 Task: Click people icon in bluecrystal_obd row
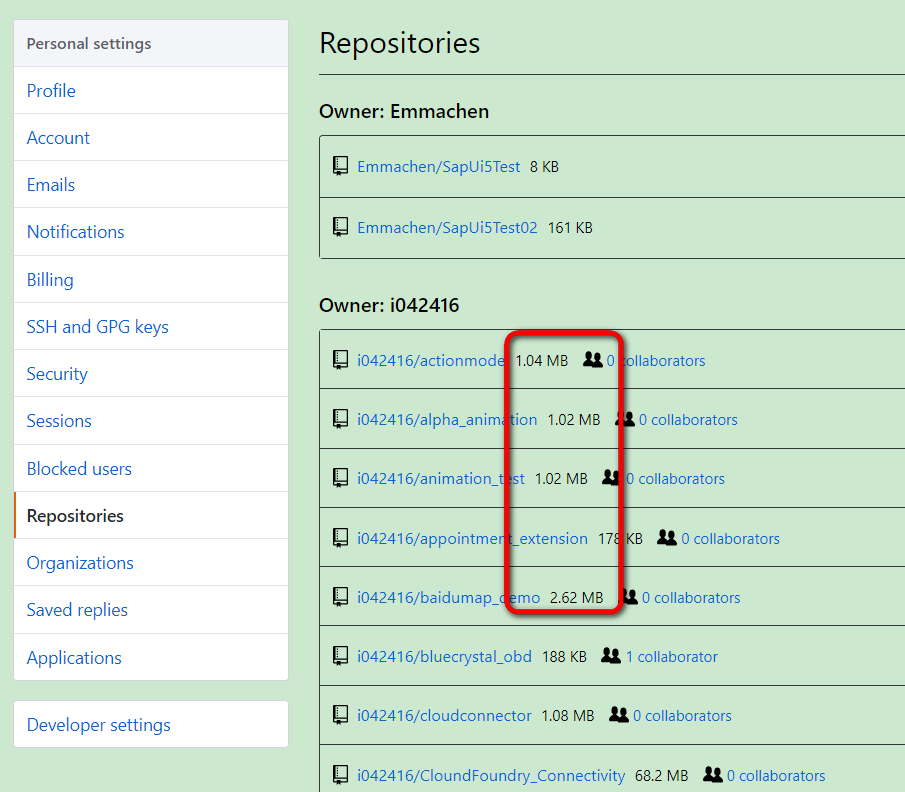(611, 656)
